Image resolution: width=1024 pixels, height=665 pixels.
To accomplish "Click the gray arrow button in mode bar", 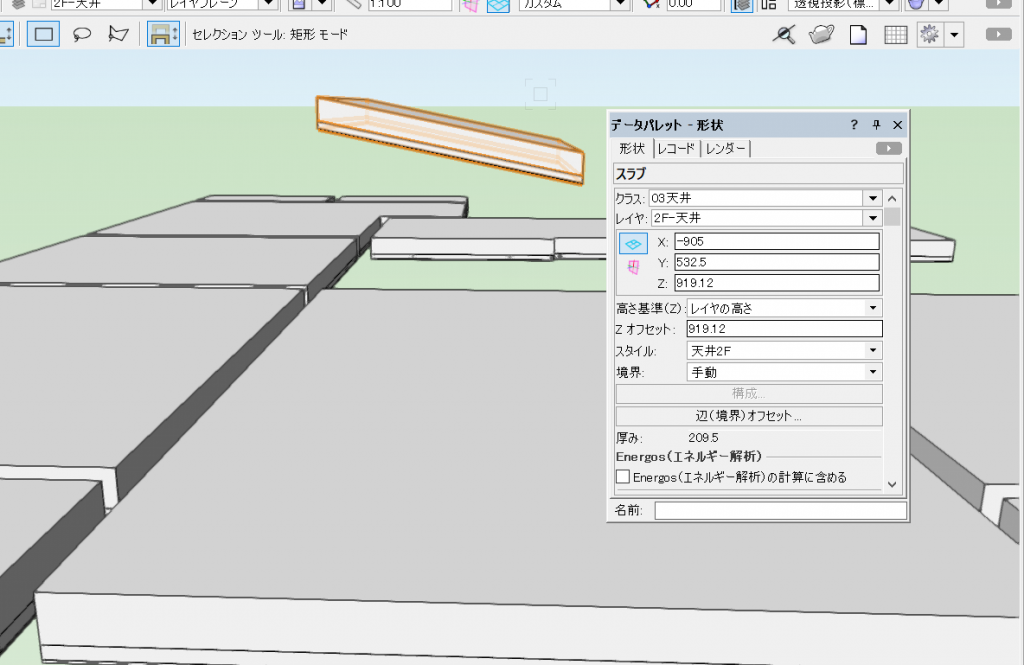I will coord(999,34).
